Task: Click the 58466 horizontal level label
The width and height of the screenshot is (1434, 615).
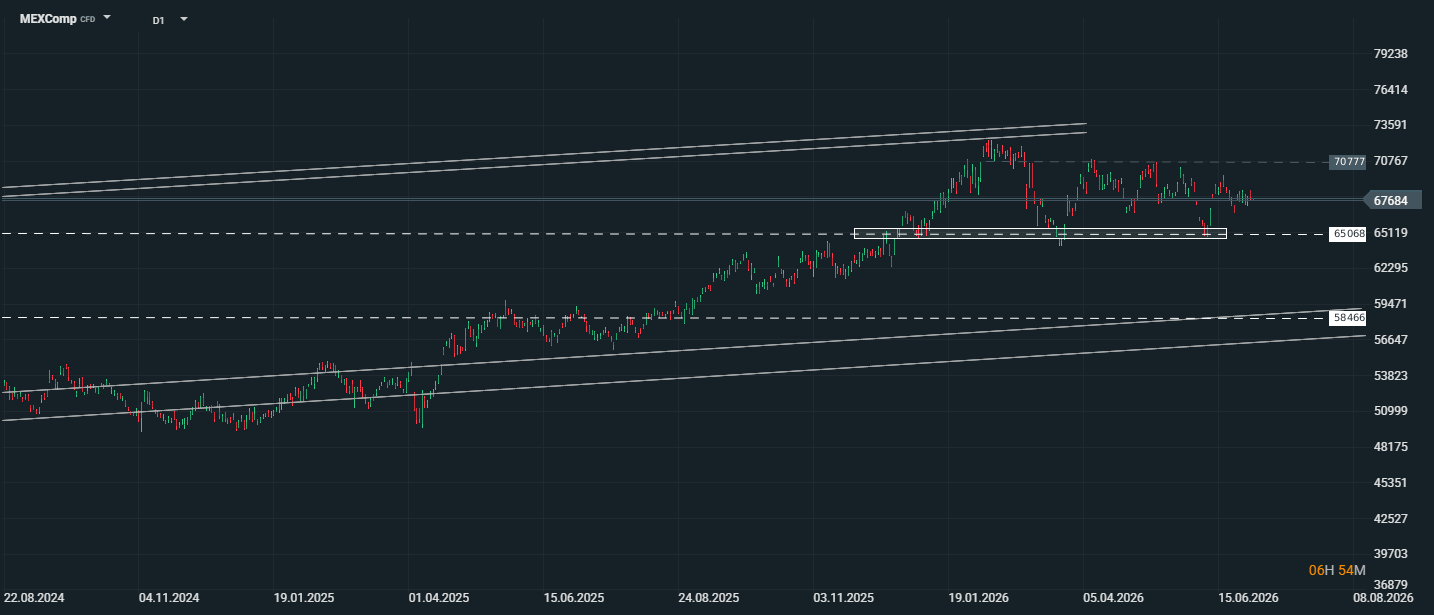Action: coord(1348,317)
